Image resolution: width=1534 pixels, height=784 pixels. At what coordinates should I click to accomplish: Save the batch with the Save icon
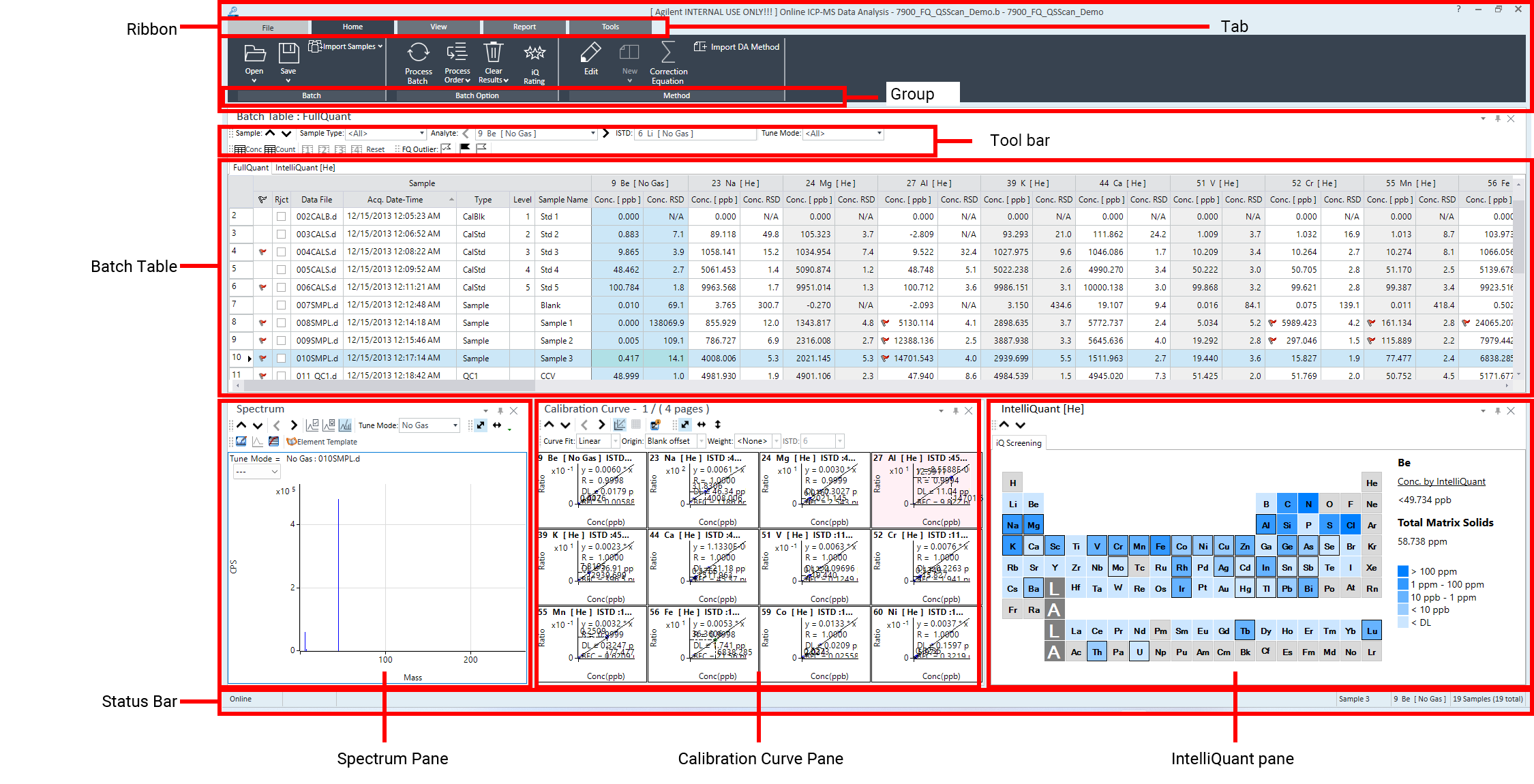point(288,53)
